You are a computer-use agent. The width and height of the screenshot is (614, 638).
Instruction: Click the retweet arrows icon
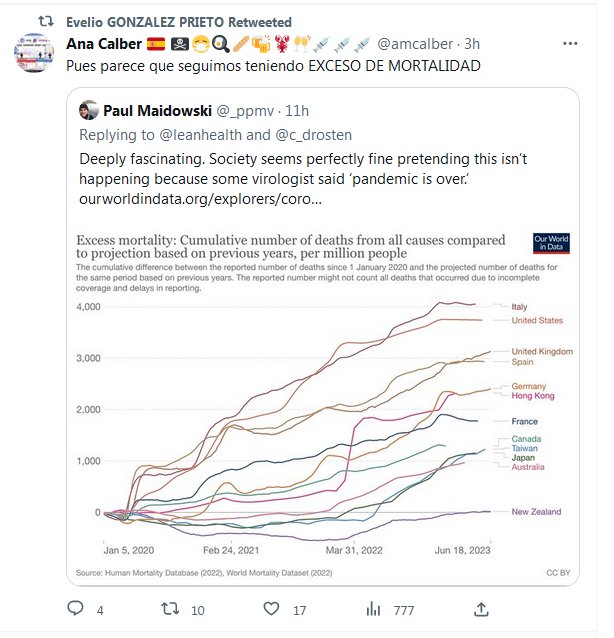[x=172, y=608]
